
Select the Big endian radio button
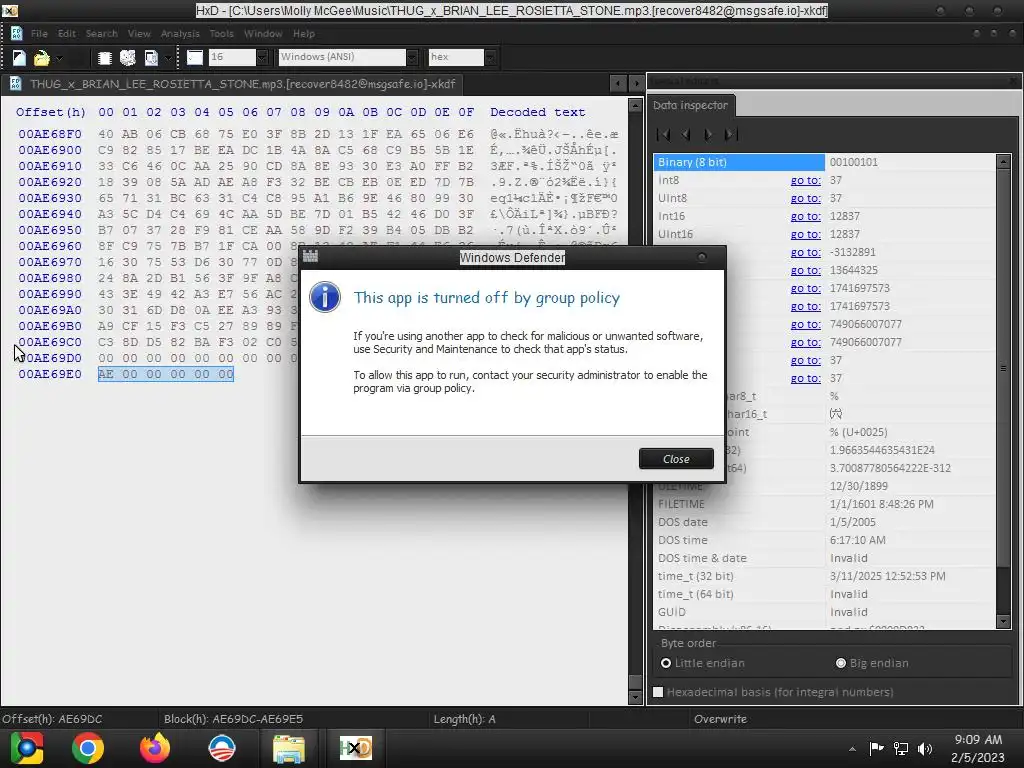pyautogui.click(x=841, y=663)
